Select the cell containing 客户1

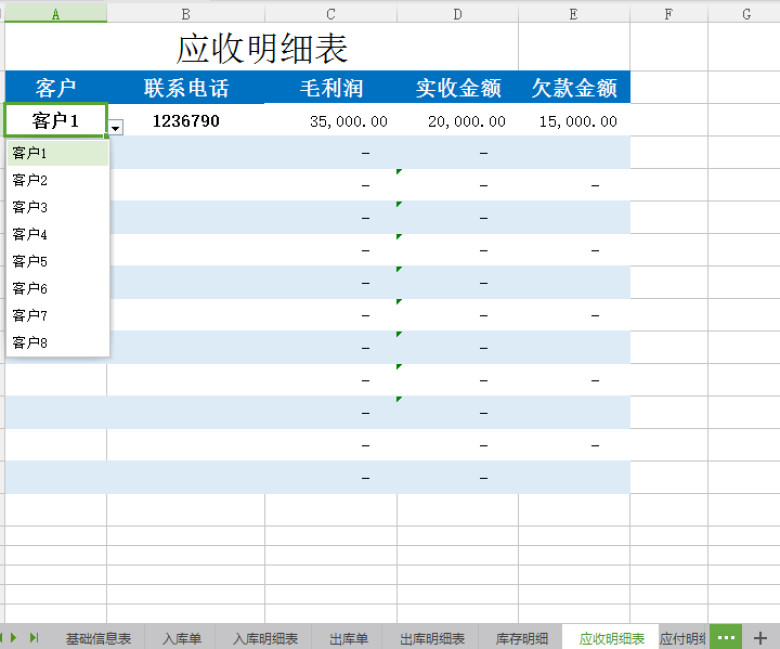[x=56, y=120]
